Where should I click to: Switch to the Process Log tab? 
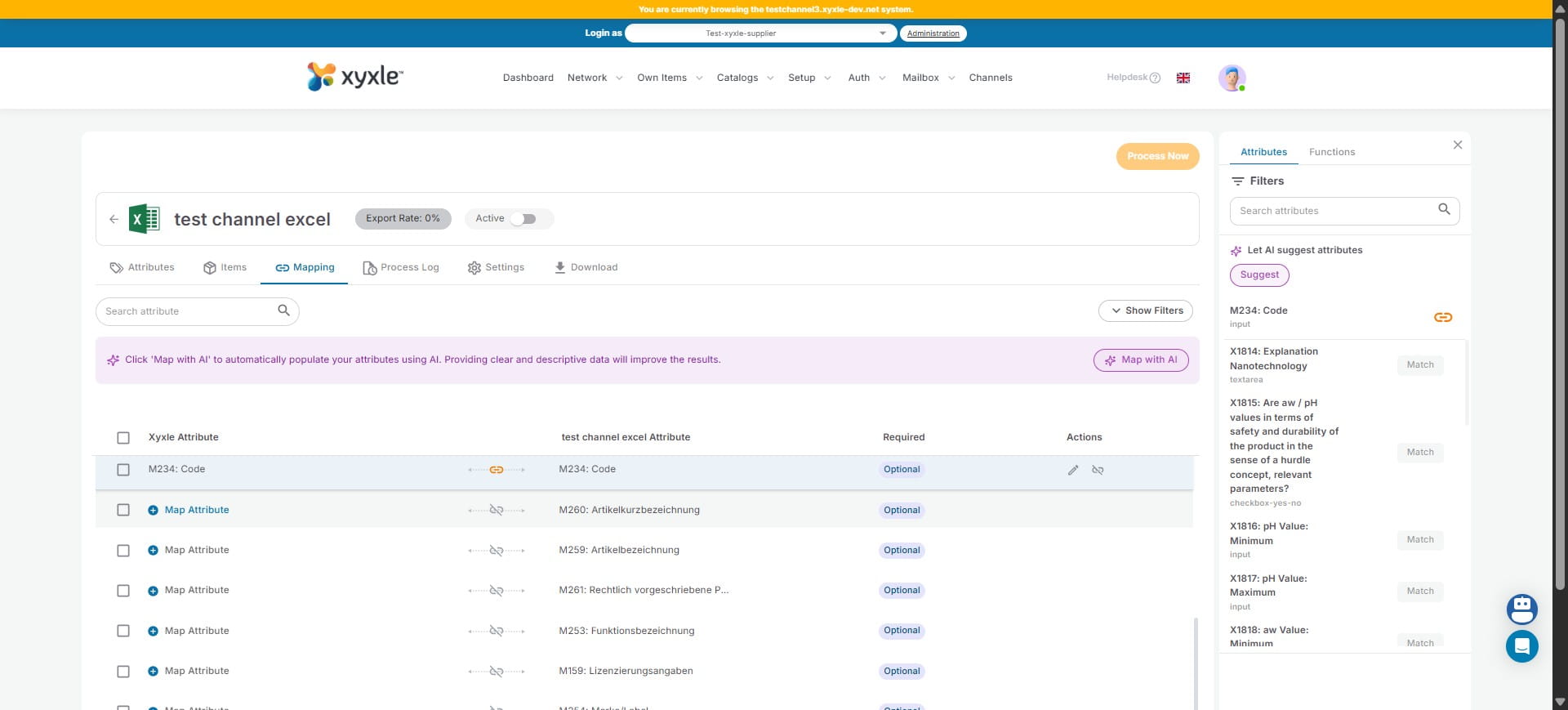click(401, 267)
